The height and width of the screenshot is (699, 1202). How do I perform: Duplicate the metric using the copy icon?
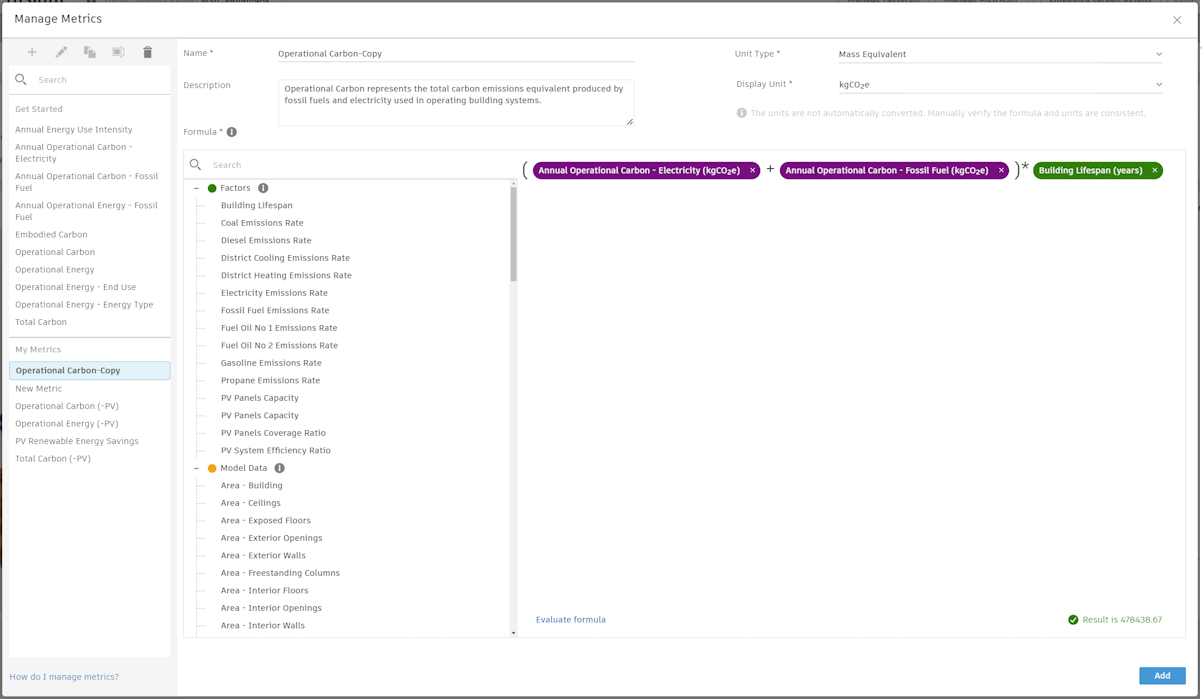(89, 51)
